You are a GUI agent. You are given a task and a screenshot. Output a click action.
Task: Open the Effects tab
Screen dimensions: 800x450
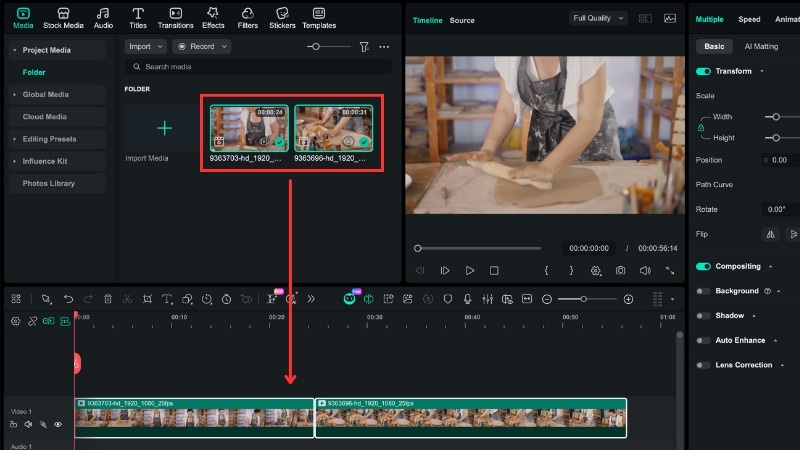point(213,18)
